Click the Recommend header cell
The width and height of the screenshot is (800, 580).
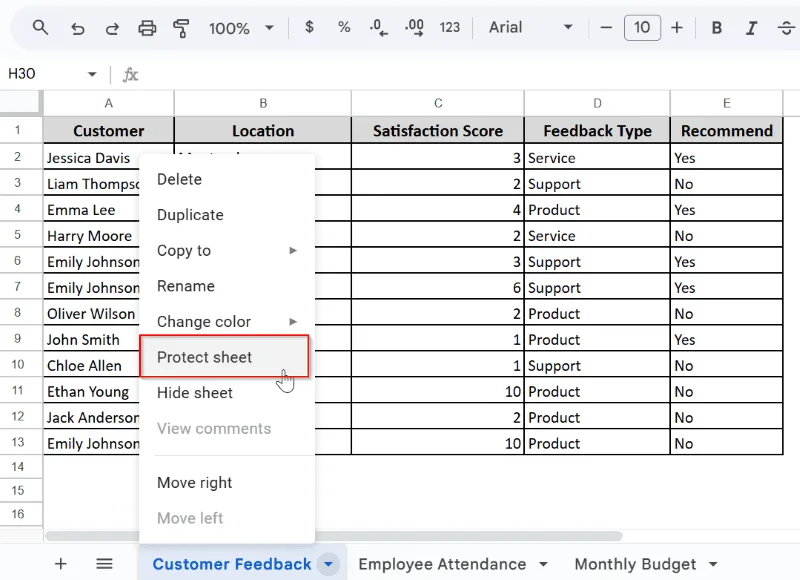[x=727, y=131]
